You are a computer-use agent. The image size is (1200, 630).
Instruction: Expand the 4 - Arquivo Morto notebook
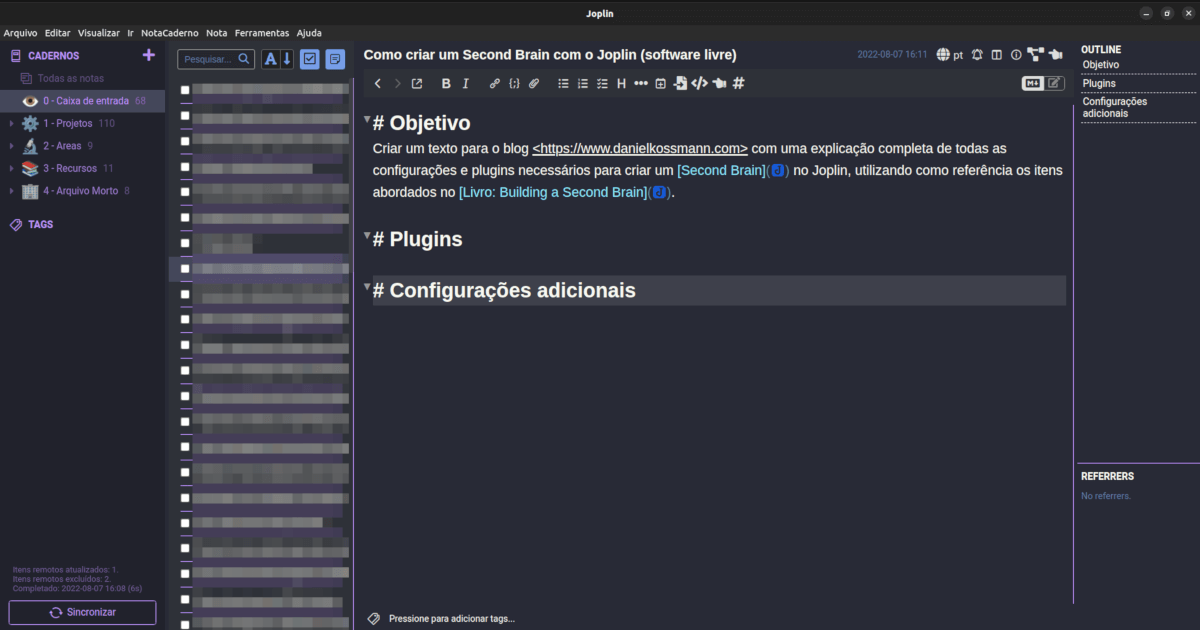pyautogui.click(x=11, y=191)
